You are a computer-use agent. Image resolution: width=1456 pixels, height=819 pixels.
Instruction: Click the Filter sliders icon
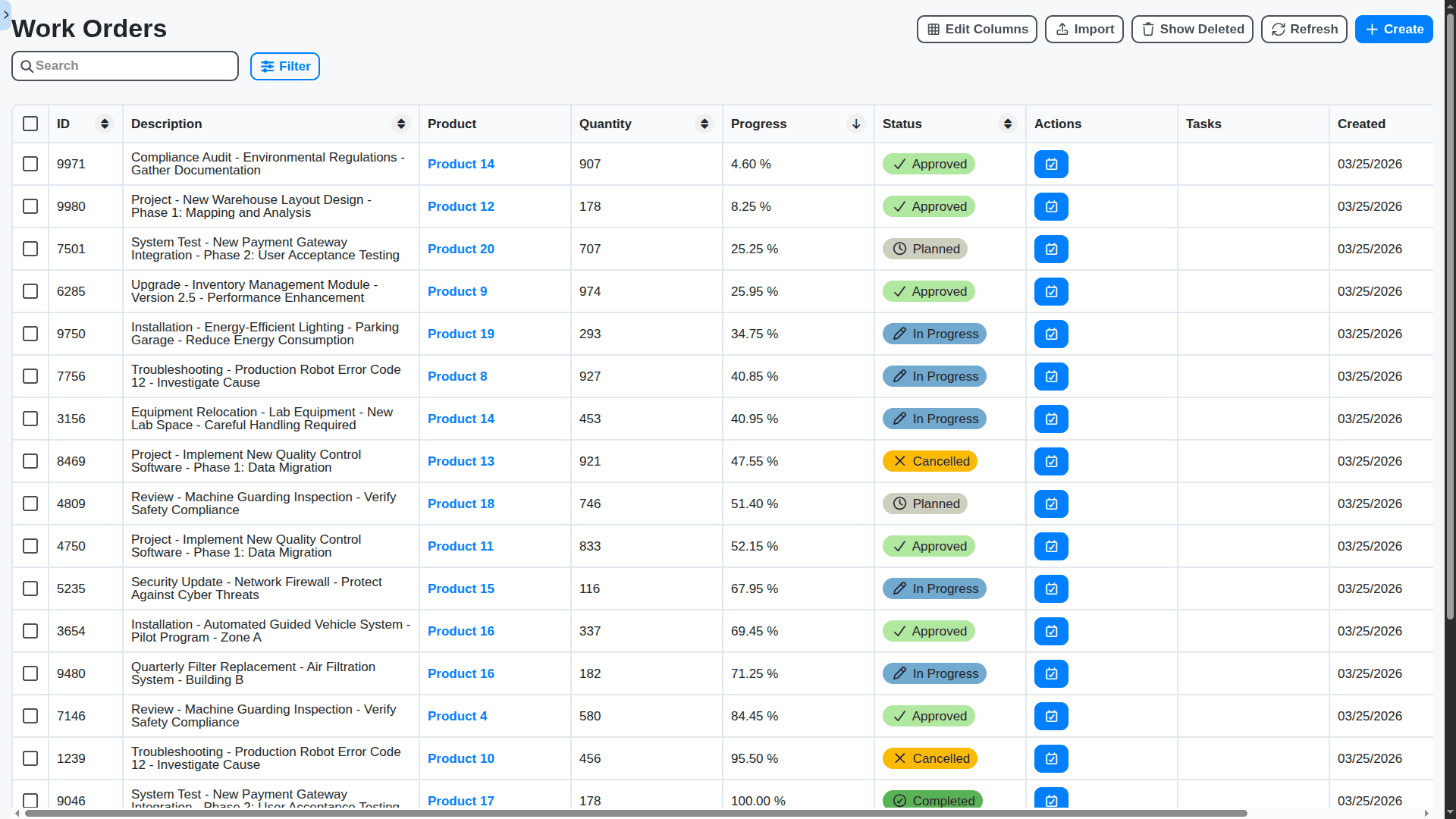coord(266,66)
